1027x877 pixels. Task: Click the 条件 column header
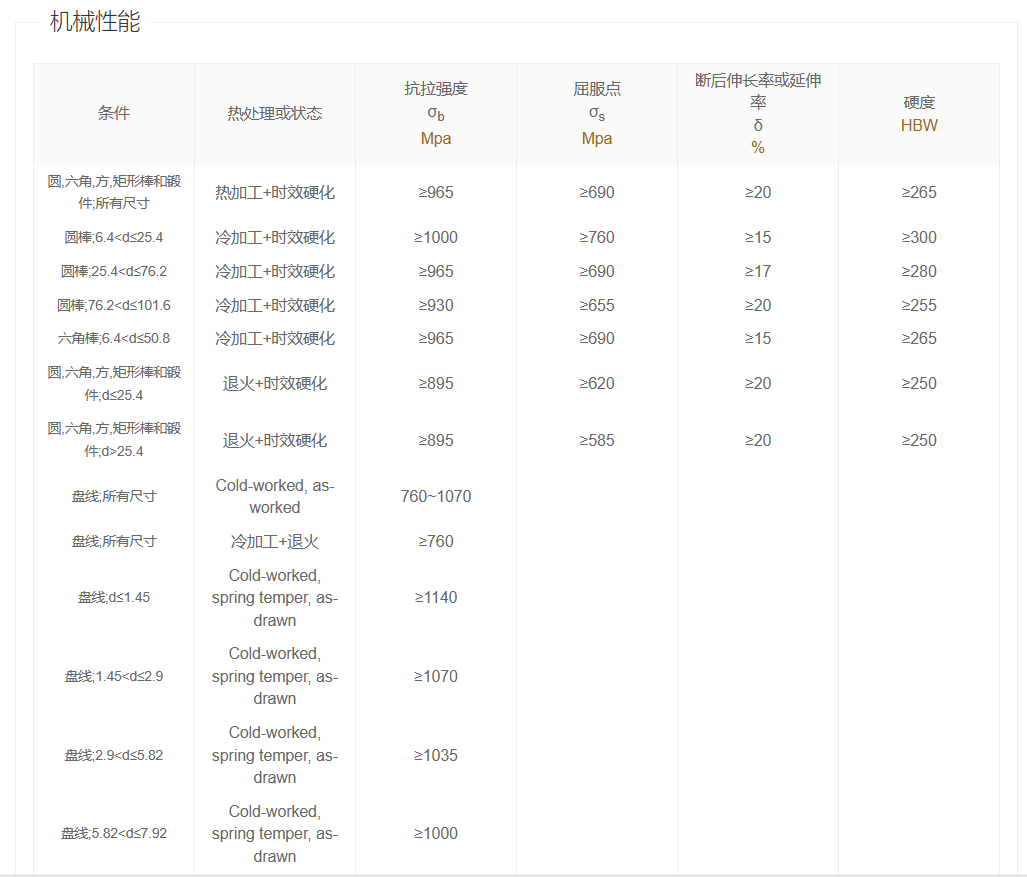114,114
